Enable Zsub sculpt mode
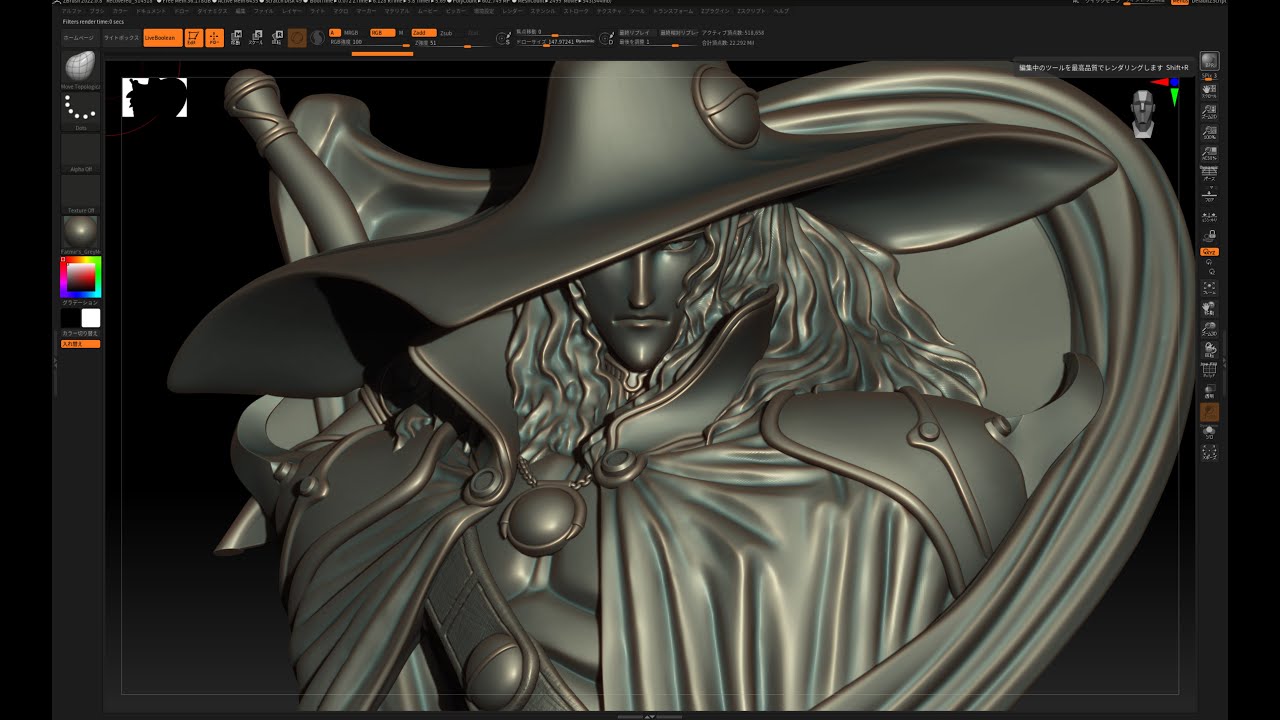1280x720 pixels. 446,33
